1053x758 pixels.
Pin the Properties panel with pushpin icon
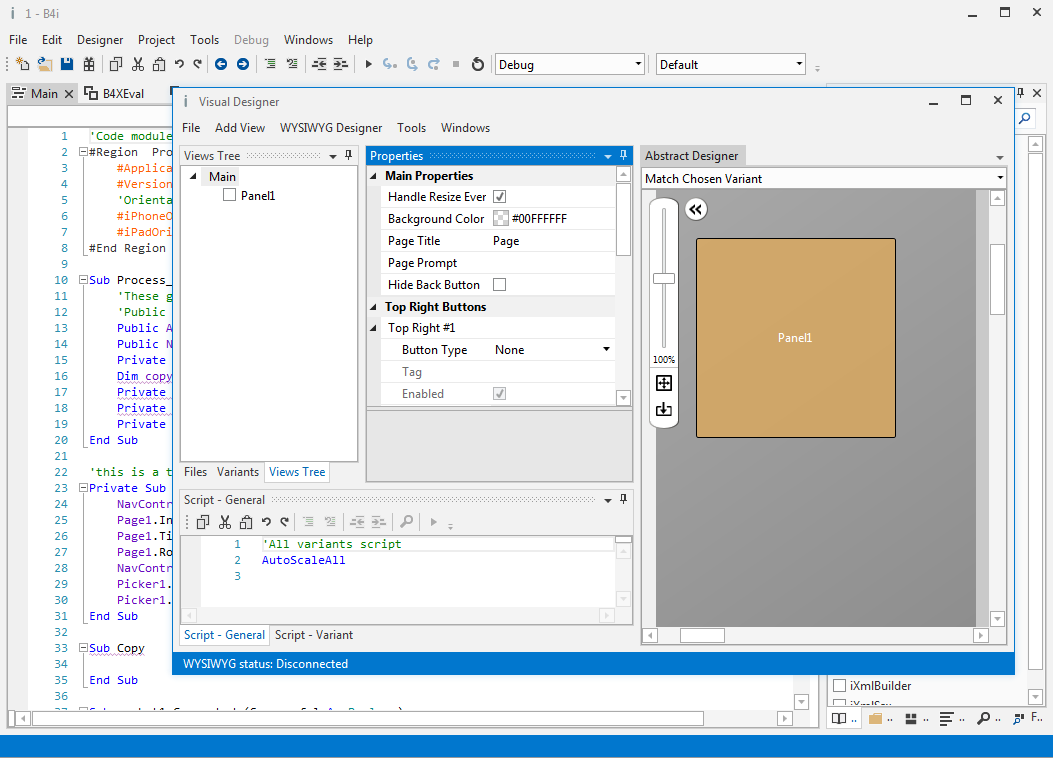(x=623, y=156)
